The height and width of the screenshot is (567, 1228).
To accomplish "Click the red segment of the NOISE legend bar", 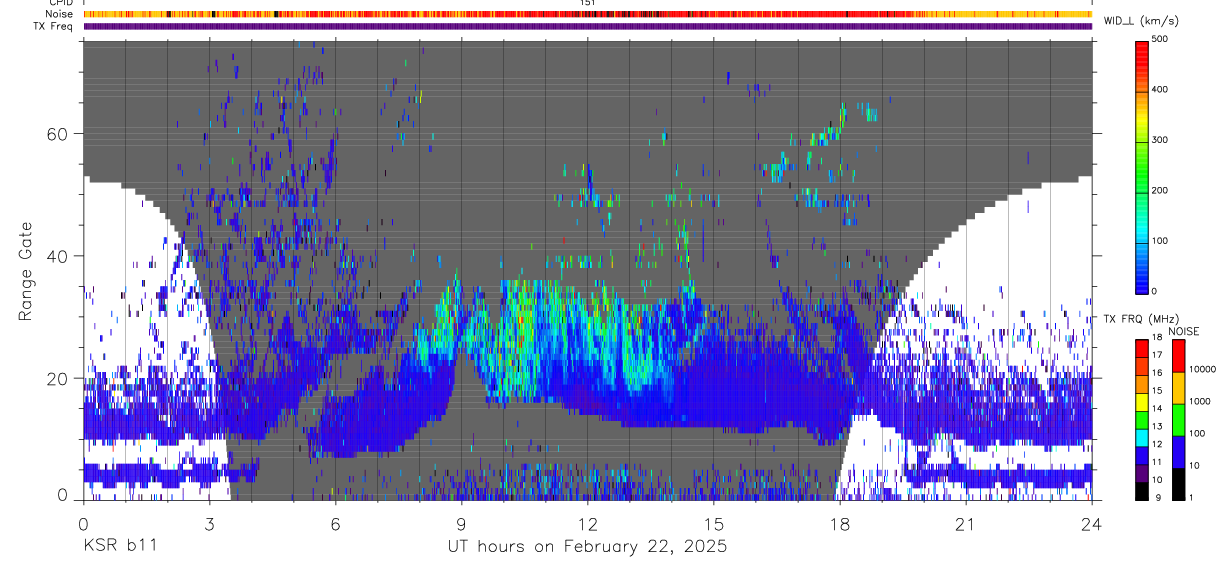I will 1178,355.
